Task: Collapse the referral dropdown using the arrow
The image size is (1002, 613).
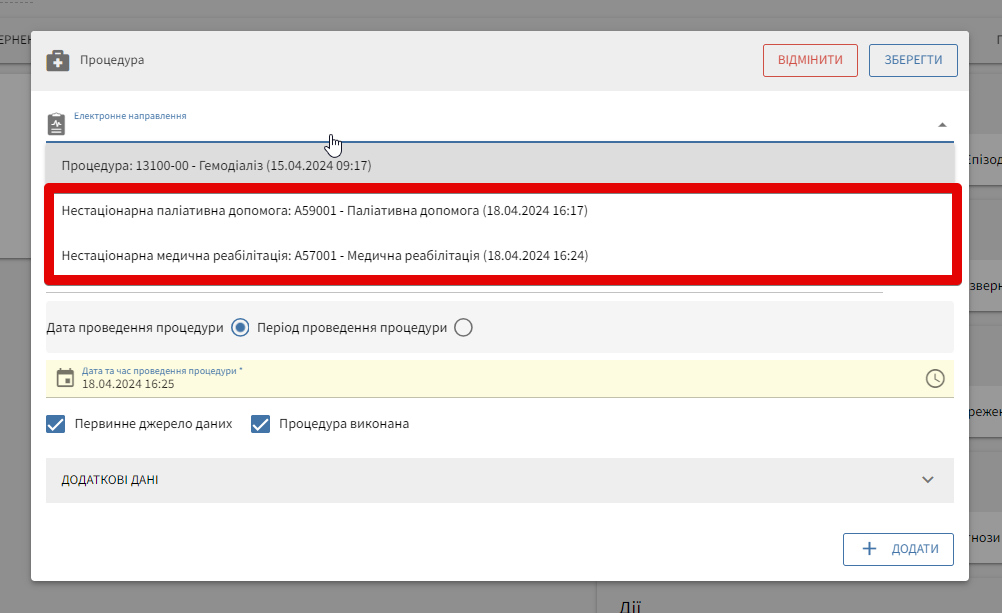Action: pyautogui.click(x=942, y=125)
